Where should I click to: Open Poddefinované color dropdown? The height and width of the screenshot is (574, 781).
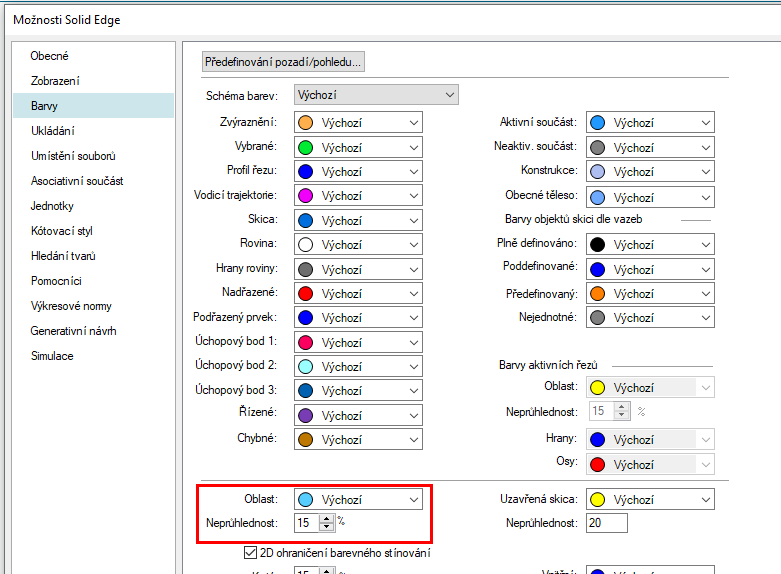tap(650, 269)
